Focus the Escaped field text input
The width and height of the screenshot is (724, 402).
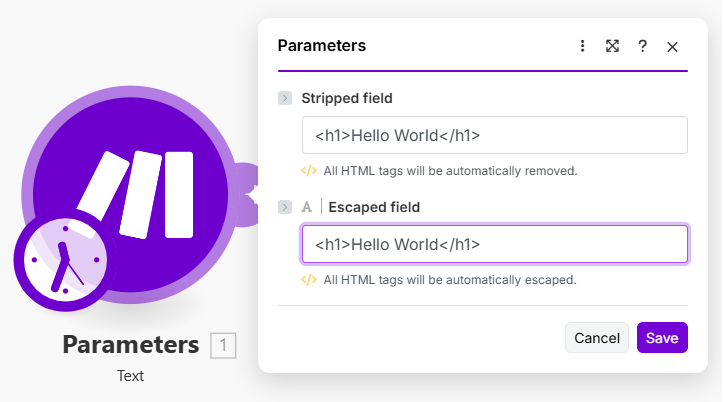point(494,244)
